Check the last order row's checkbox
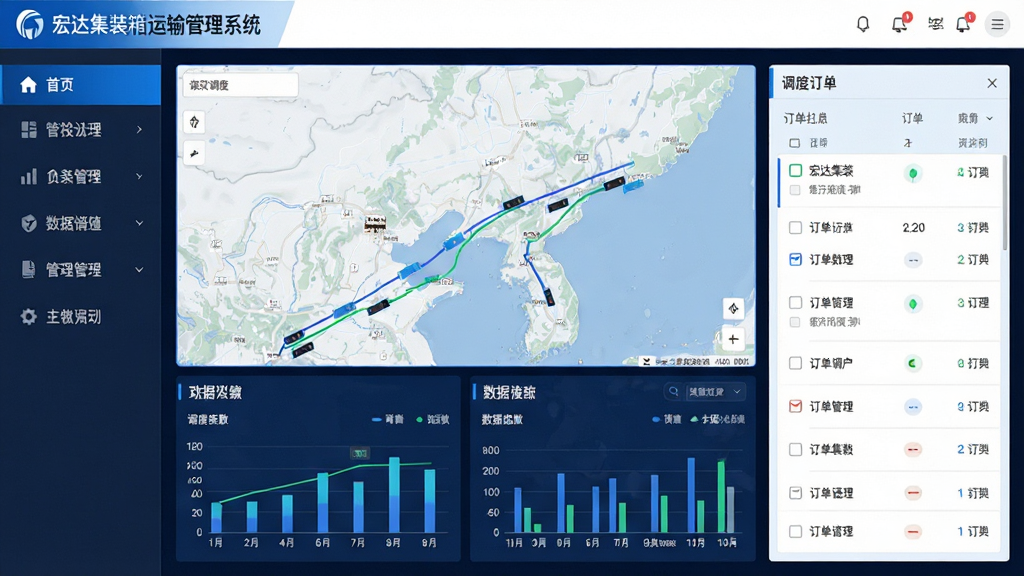The width and height of the screenshot is (1024, 576). pyautogui.click(x=795, y=532)
